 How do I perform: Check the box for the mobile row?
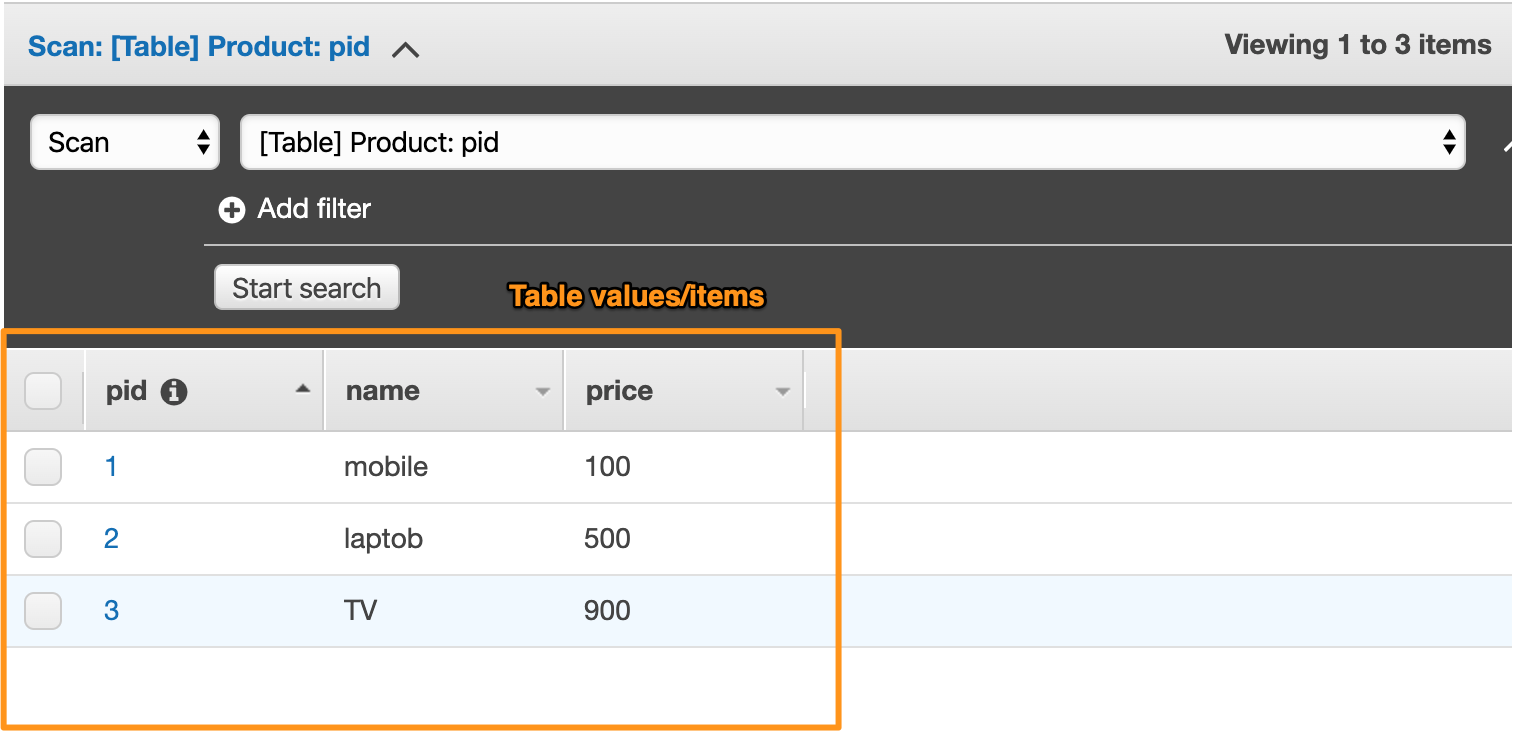pos(43,467)
